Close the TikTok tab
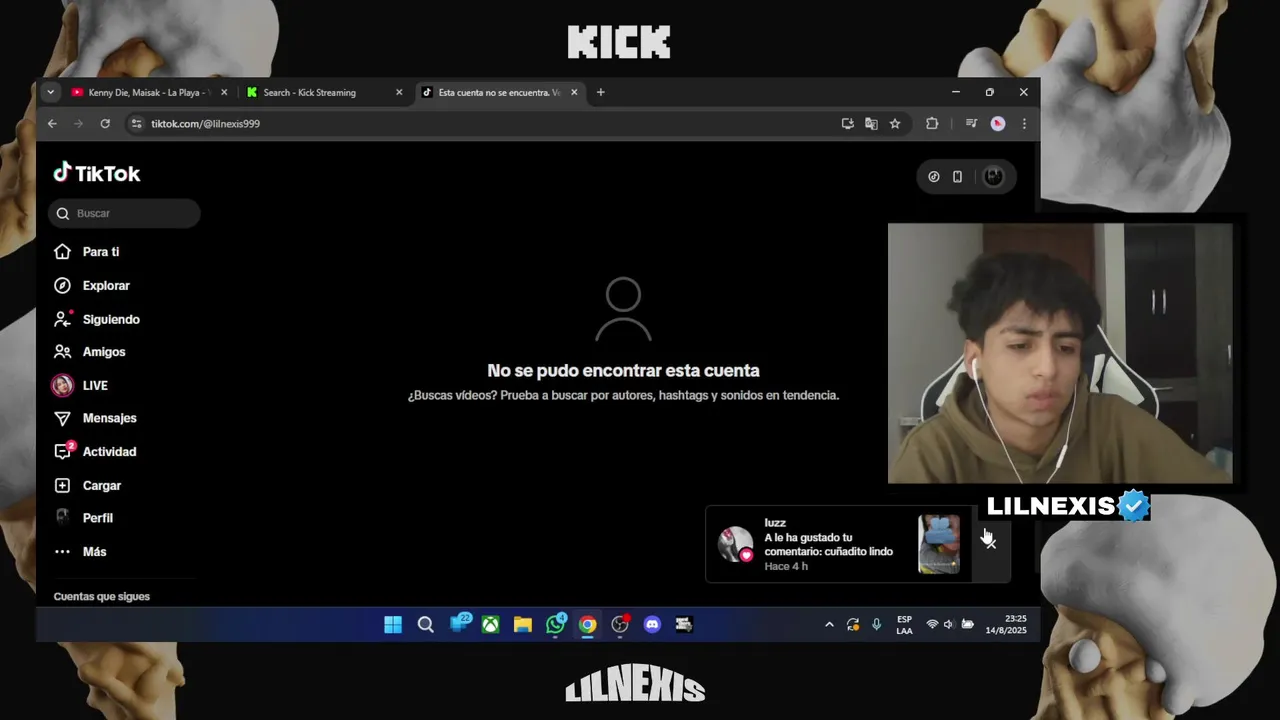This screenshot has height=720, width=1280. (x=574, y=92)
